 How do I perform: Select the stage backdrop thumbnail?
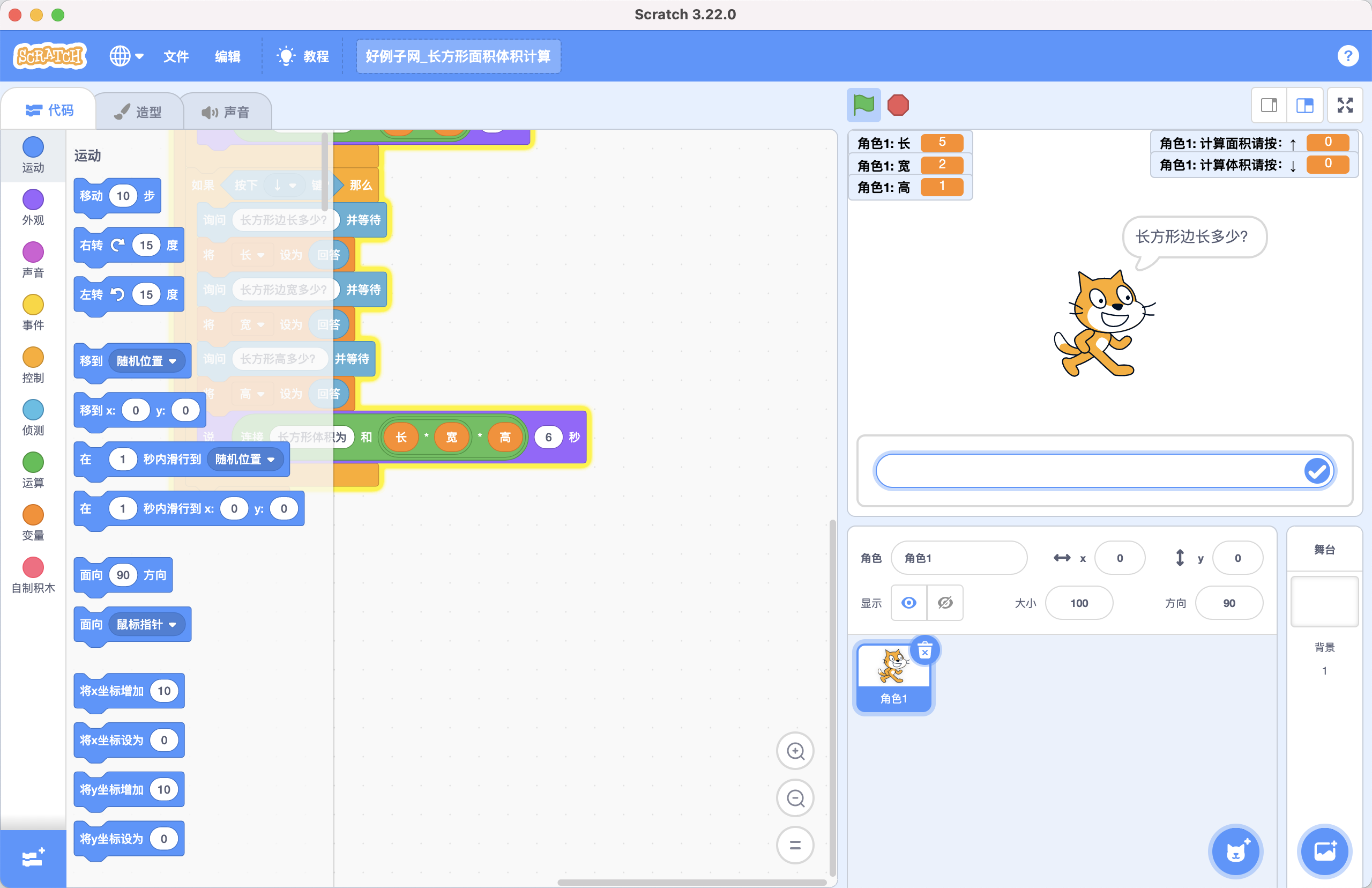[1324, 602]
